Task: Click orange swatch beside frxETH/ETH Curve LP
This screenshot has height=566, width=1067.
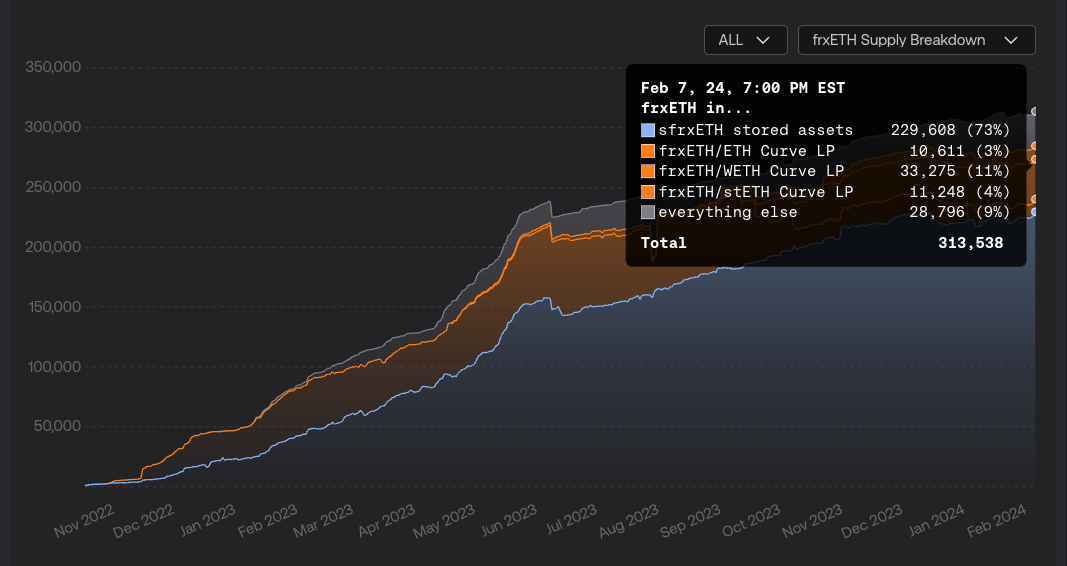Action: (648, 151)
